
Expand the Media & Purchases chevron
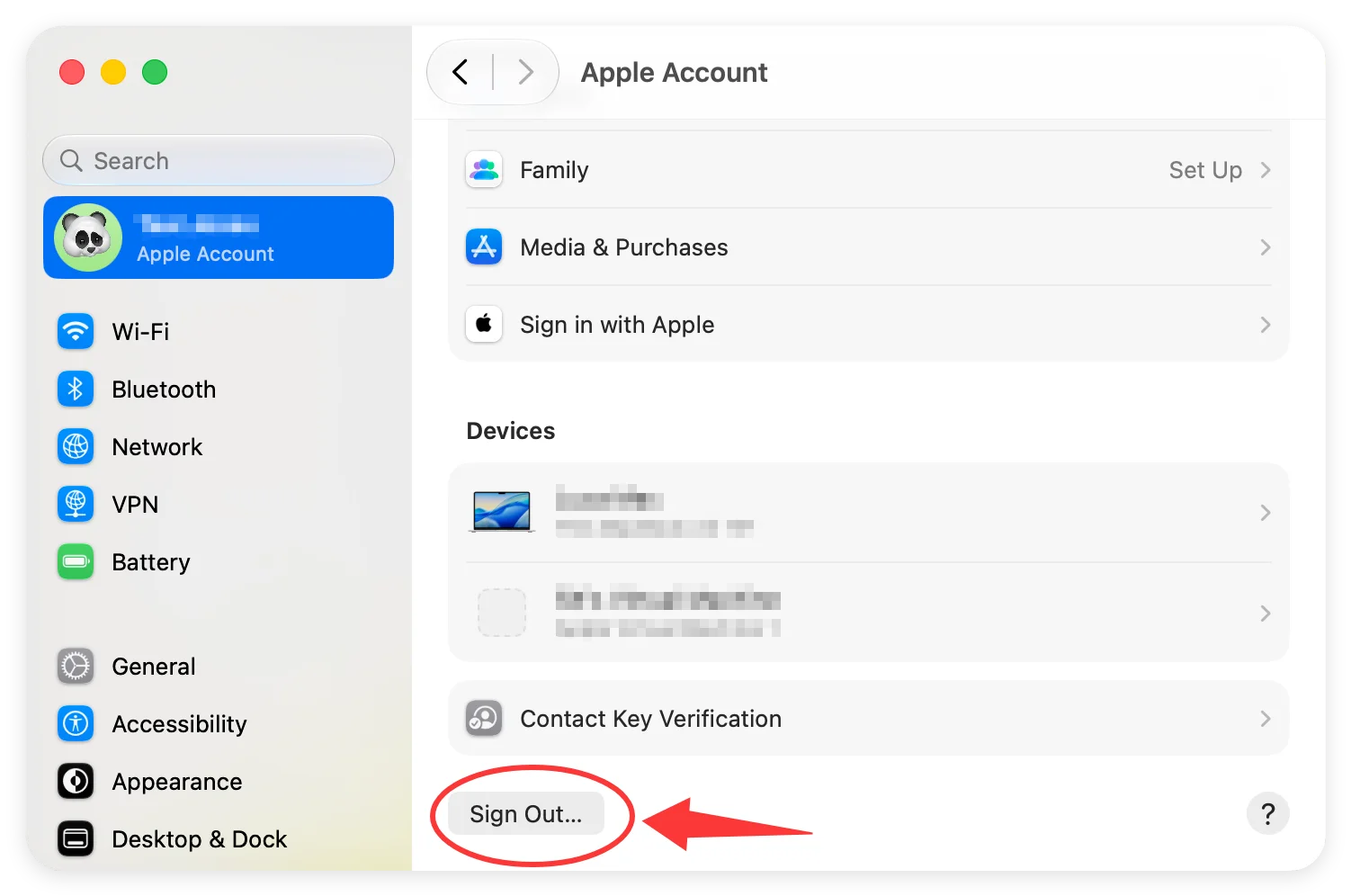point(1266,247)
